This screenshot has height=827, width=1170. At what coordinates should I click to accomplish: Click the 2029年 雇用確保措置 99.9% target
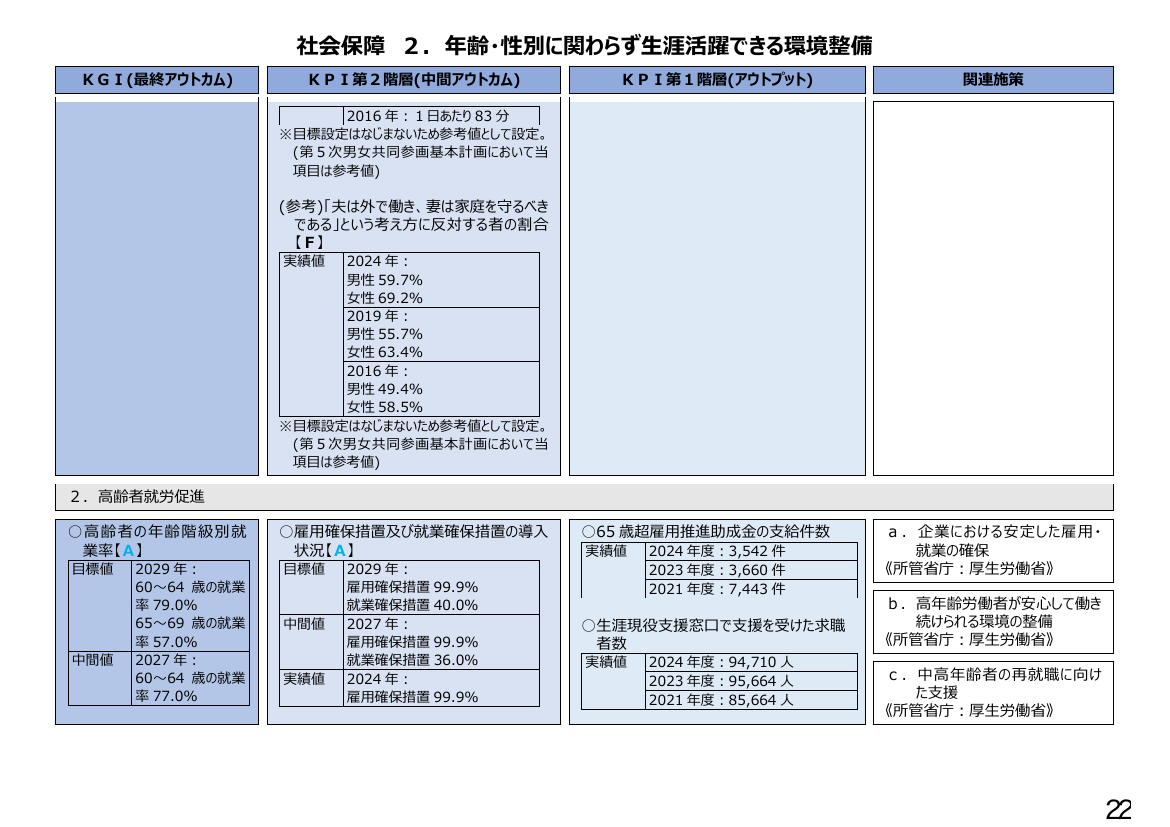point(412,587)
